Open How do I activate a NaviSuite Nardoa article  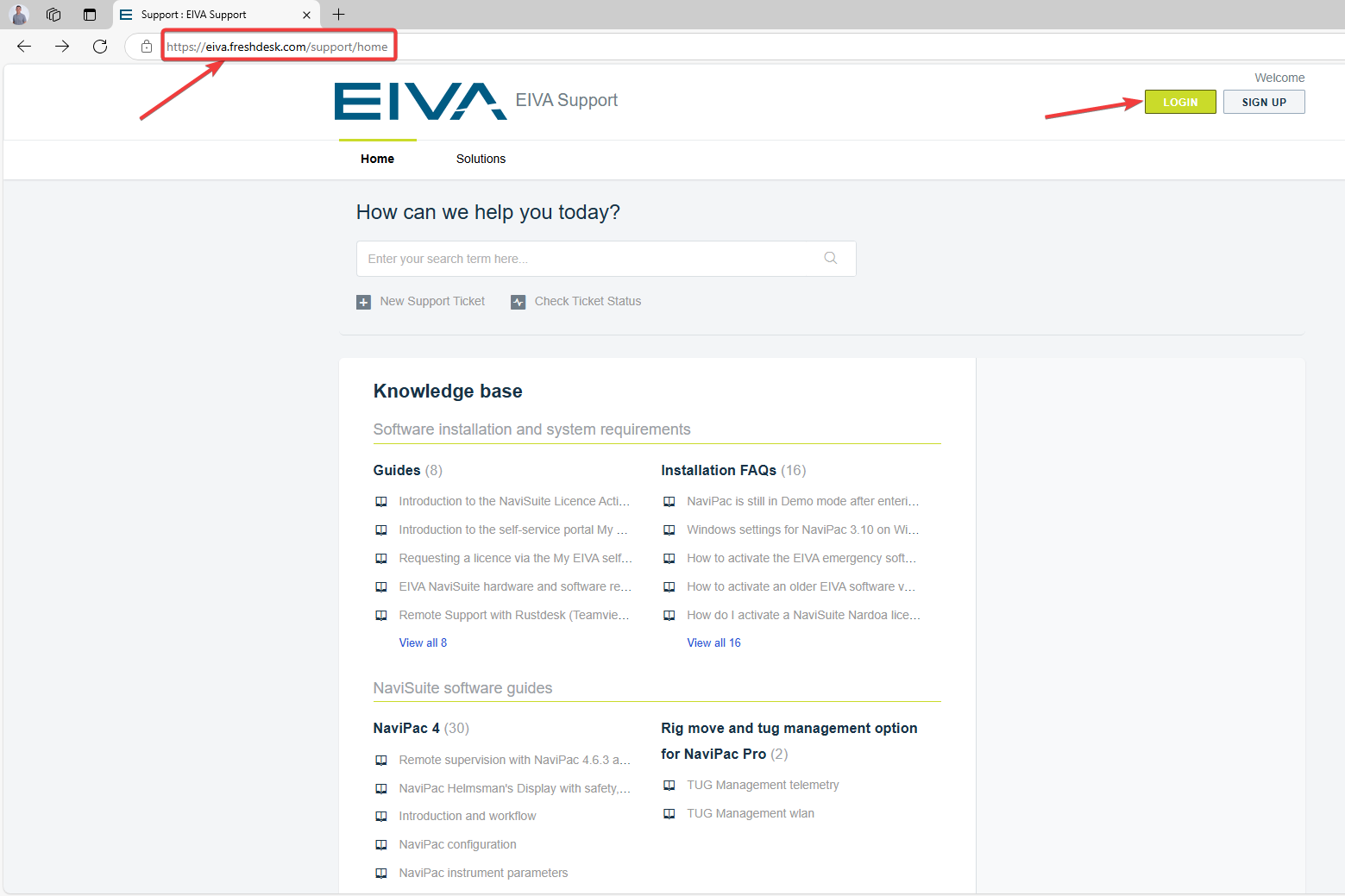[803, 615]
